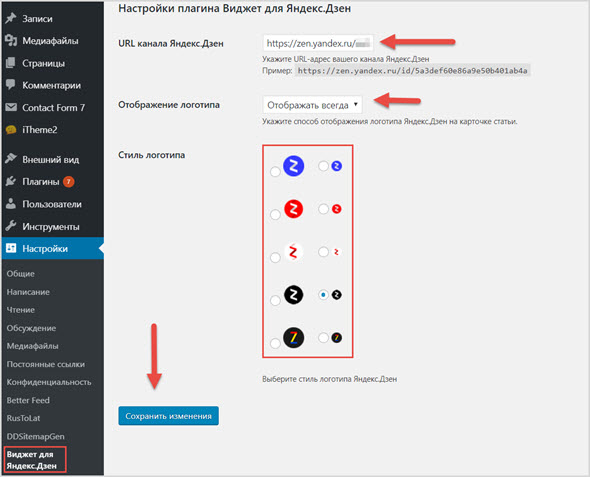Viewport: 590px width, 477px height.
Task: Open the Пользователи user icon
Action: (11, 204)
